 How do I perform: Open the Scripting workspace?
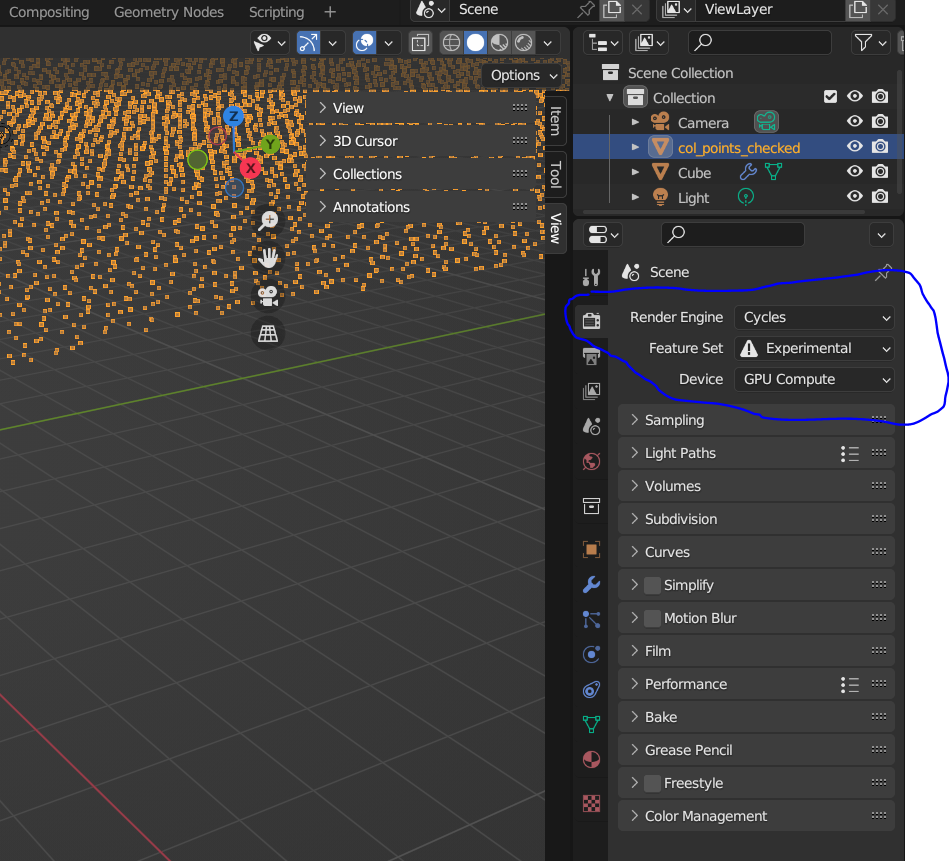tap(276, 12)
